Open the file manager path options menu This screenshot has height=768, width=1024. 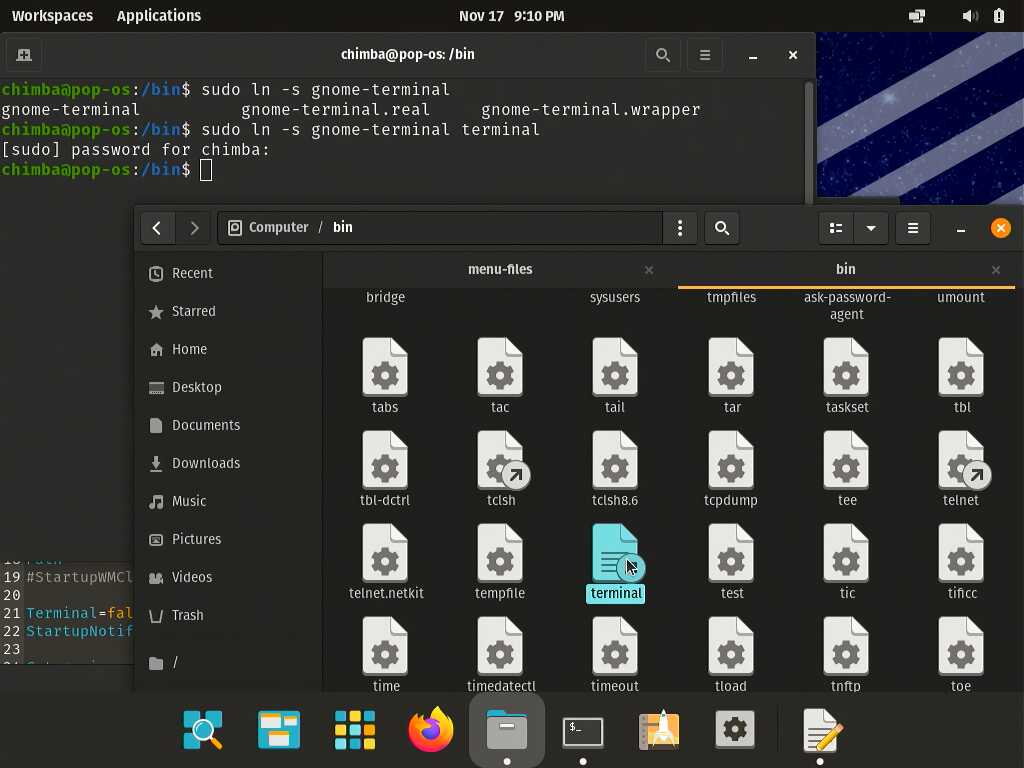(680, 228)
